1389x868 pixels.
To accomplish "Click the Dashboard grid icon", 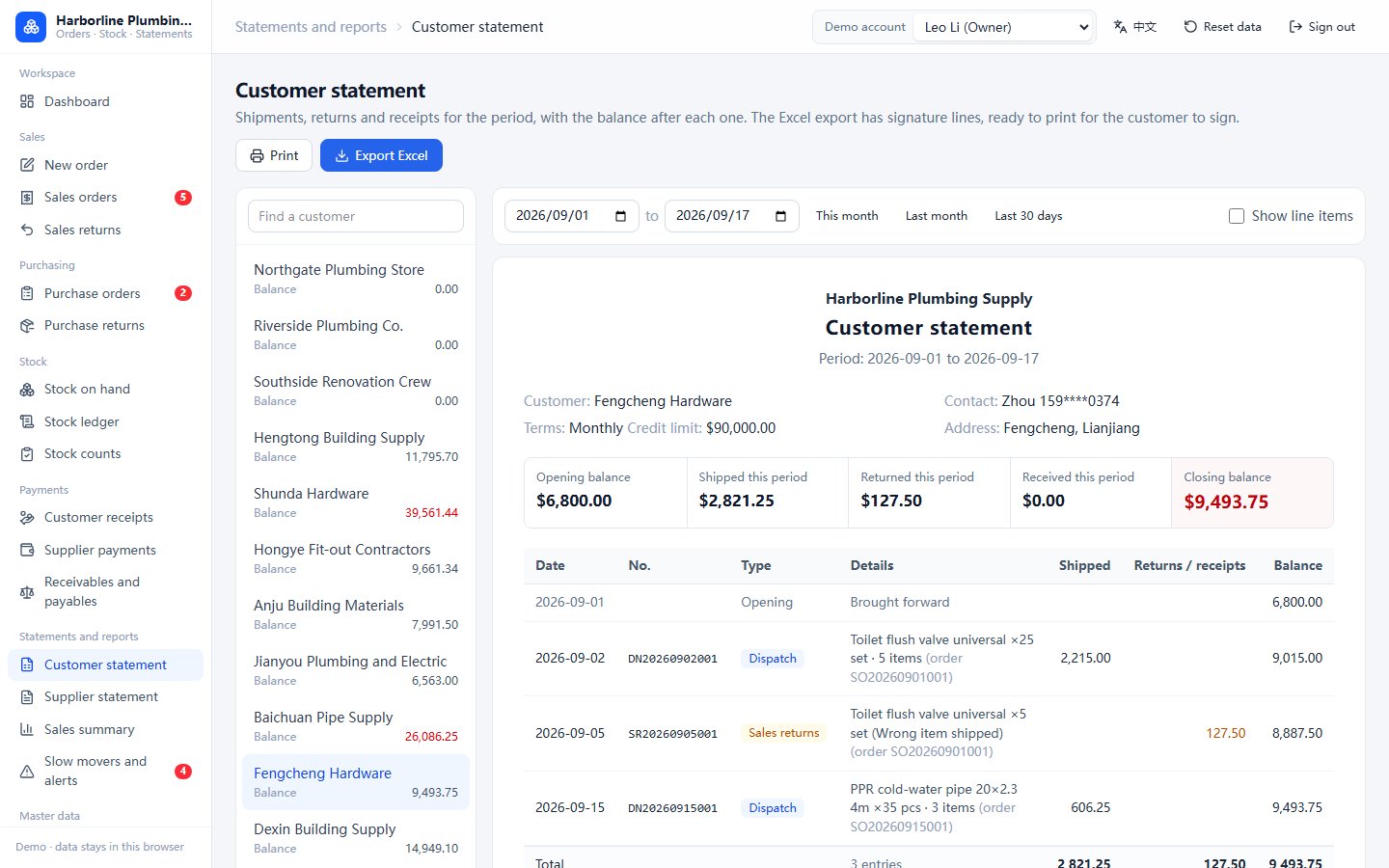I will point(27,101).
